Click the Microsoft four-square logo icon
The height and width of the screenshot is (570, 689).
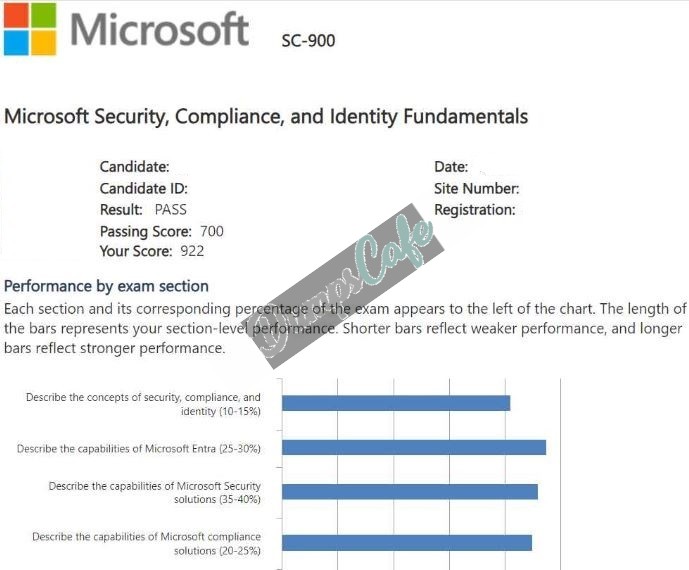tap(30, 29)
